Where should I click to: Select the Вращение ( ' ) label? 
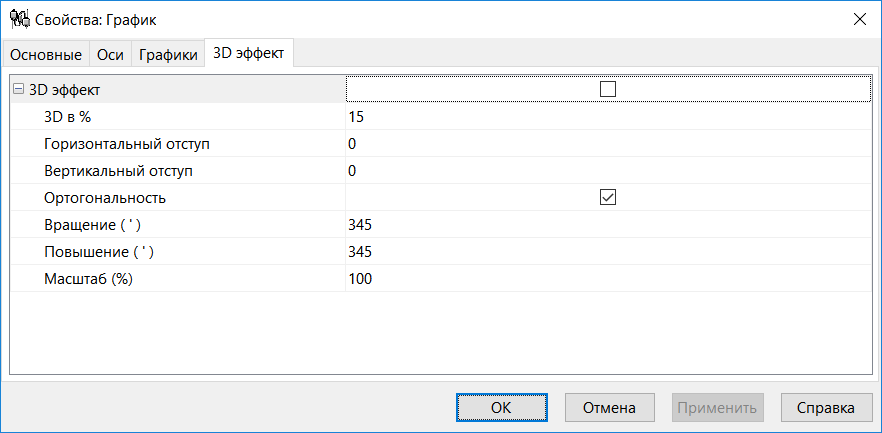(92, 225)
